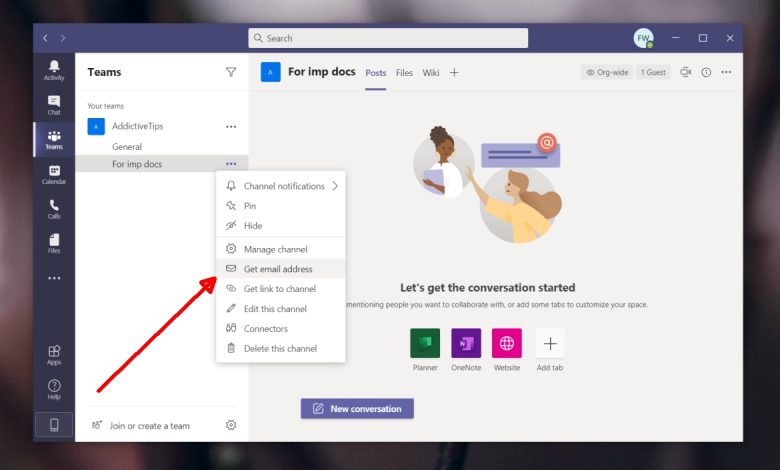Focus the Search box
This screenshot has height=470, width=780.
tap(388, 38)
